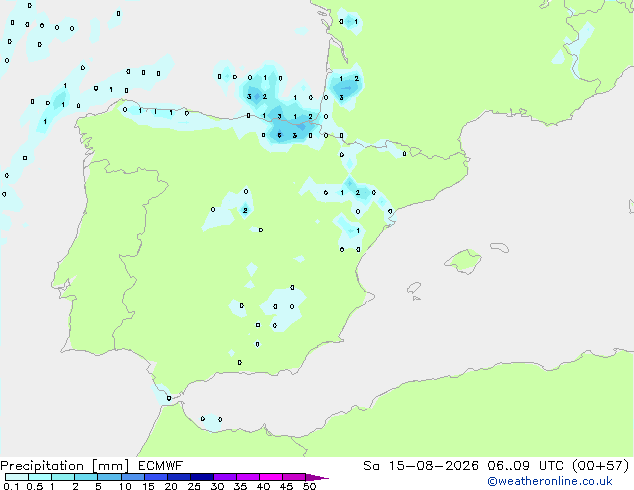Click the 15–20 mm blue legend swatch
The image size is (634, 490).
coord(156,477)
